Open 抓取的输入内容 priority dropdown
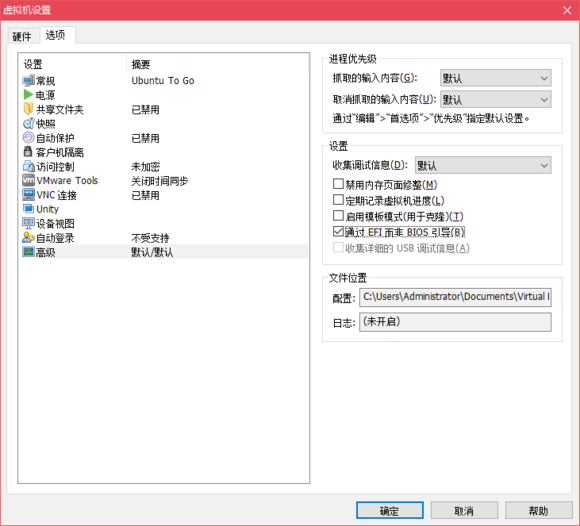 coord(495,78)
